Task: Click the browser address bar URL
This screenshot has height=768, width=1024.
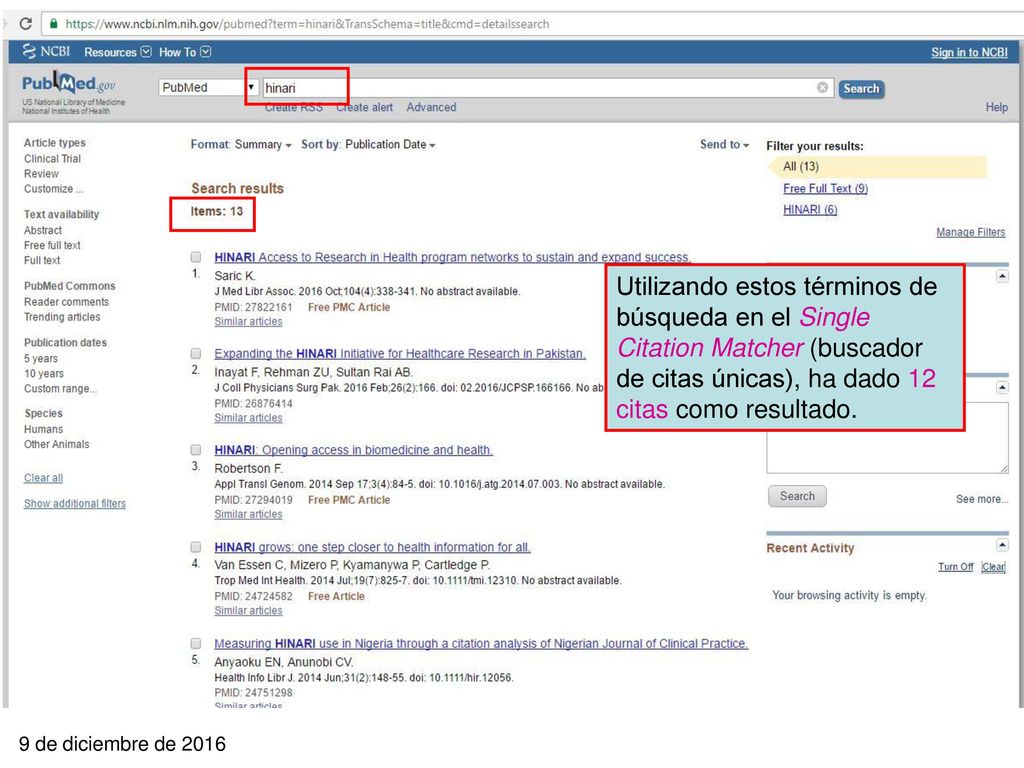Action: [x=307, y=24]
